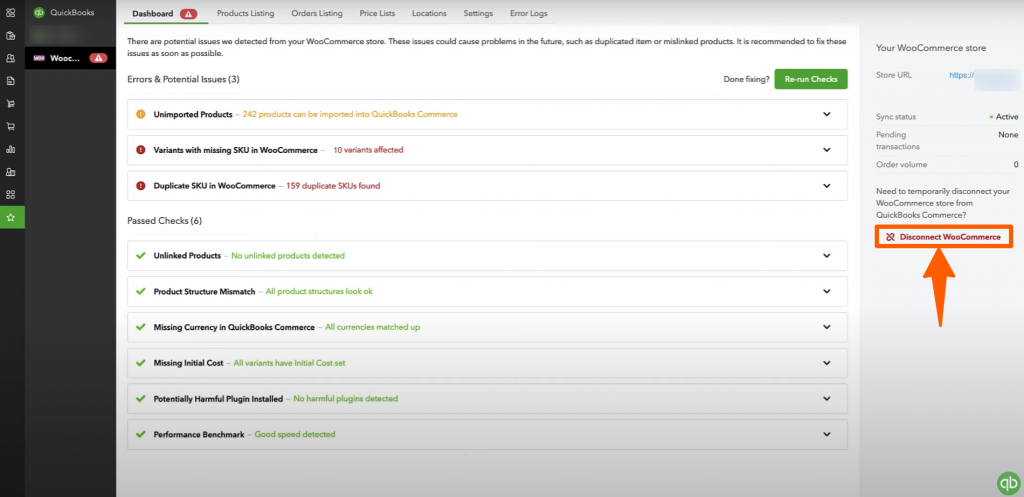
Task: Open the document icon in the sidebar
Action: tap(10, 81)
